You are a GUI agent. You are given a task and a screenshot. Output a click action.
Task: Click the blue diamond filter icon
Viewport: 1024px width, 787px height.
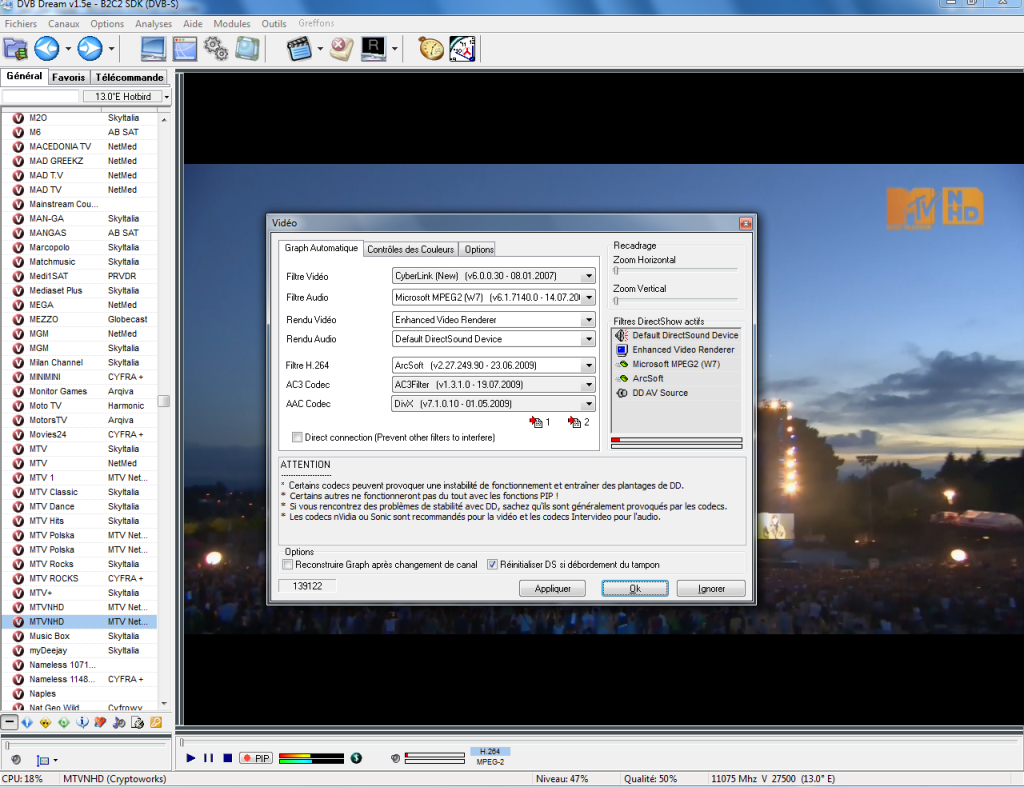click(27, 722)
